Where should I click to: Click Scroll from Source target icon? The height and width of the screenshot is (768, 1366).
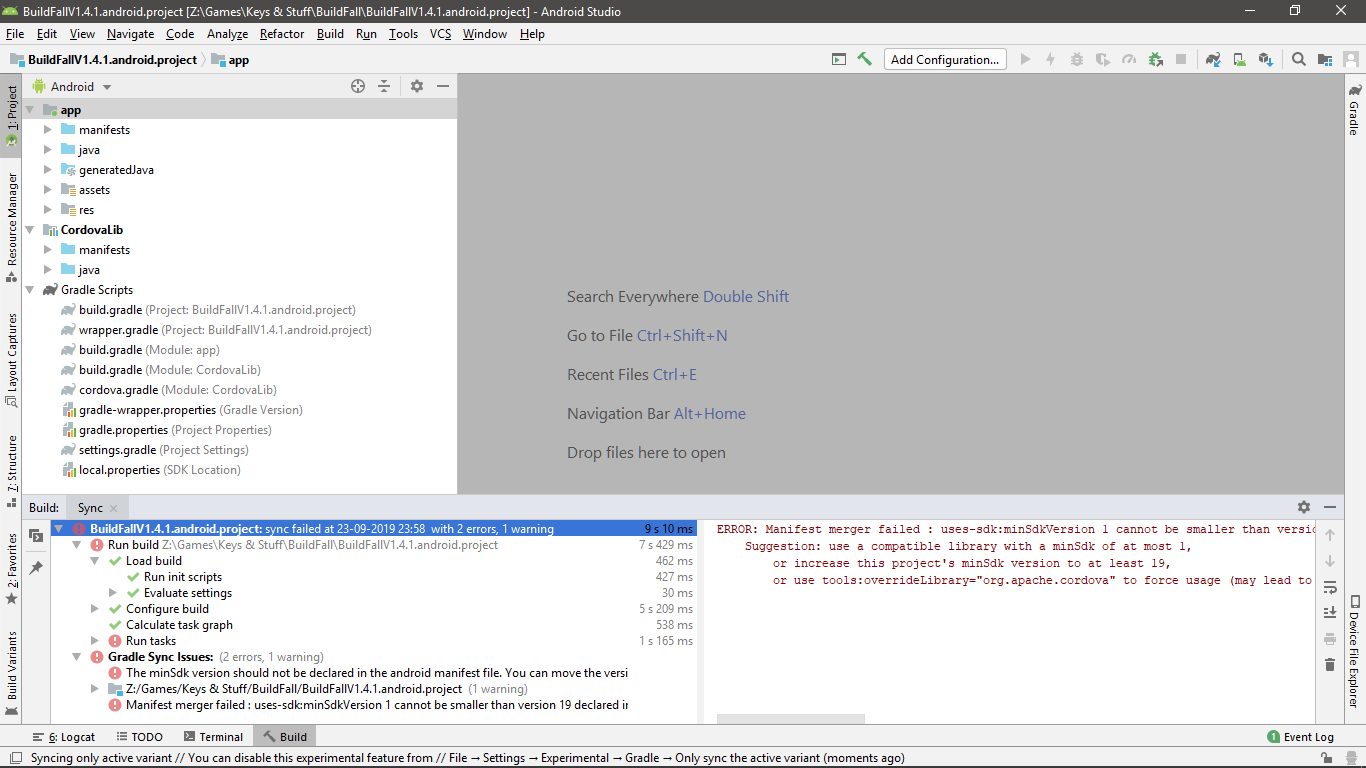coord(358,86)
